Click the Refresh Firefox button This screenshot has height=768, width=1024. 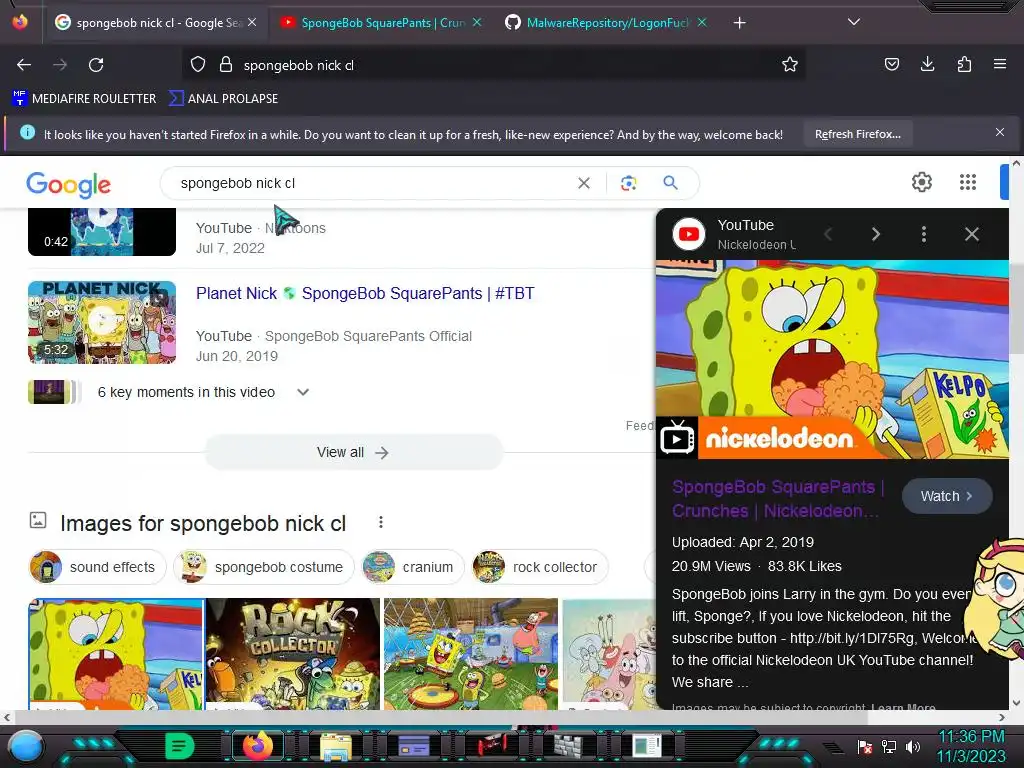click(857, 134)
